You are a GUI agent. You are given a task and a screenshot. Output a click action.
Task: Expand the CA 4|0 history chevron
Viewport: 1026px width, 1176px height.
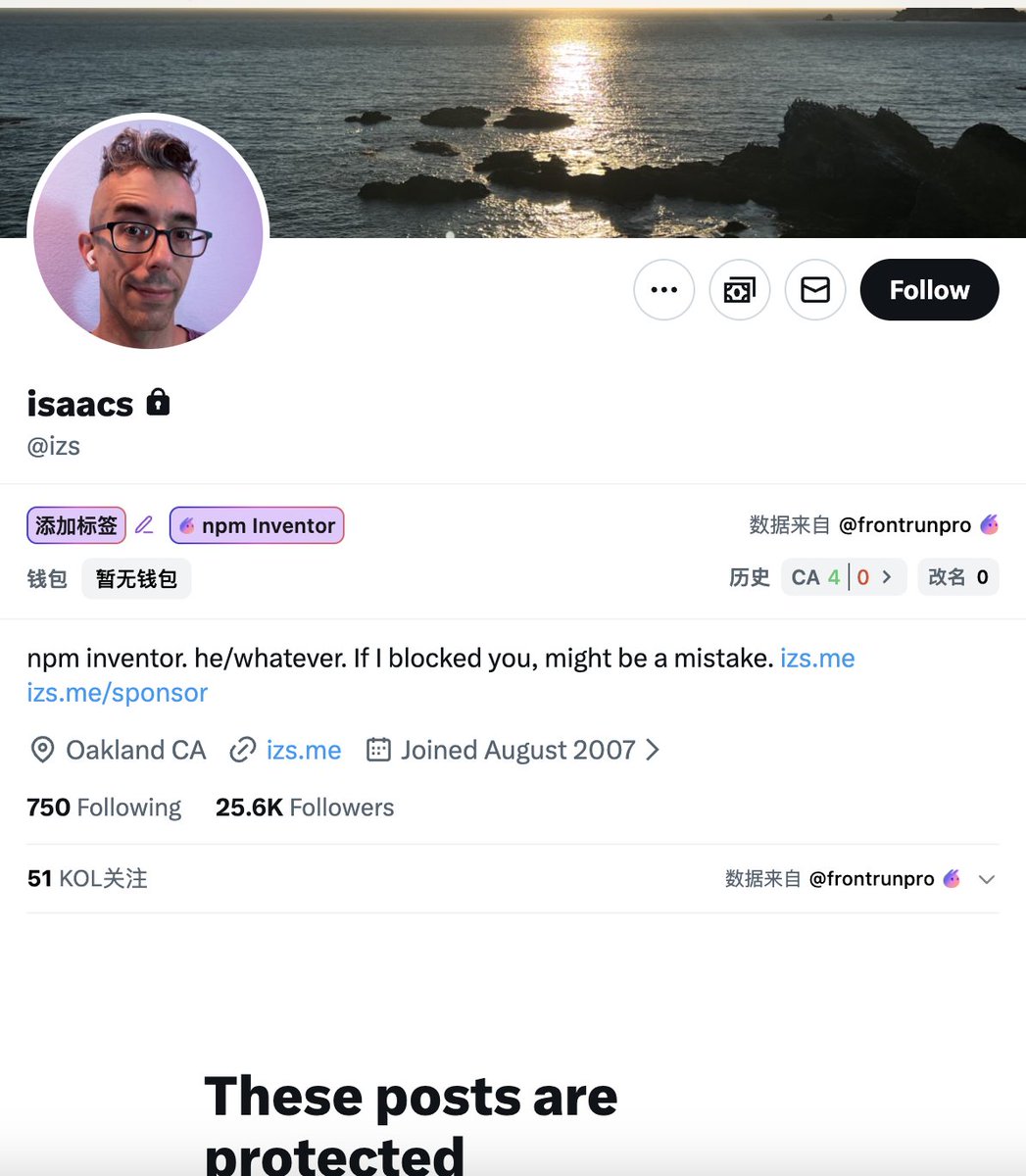[x=887, y=577]
